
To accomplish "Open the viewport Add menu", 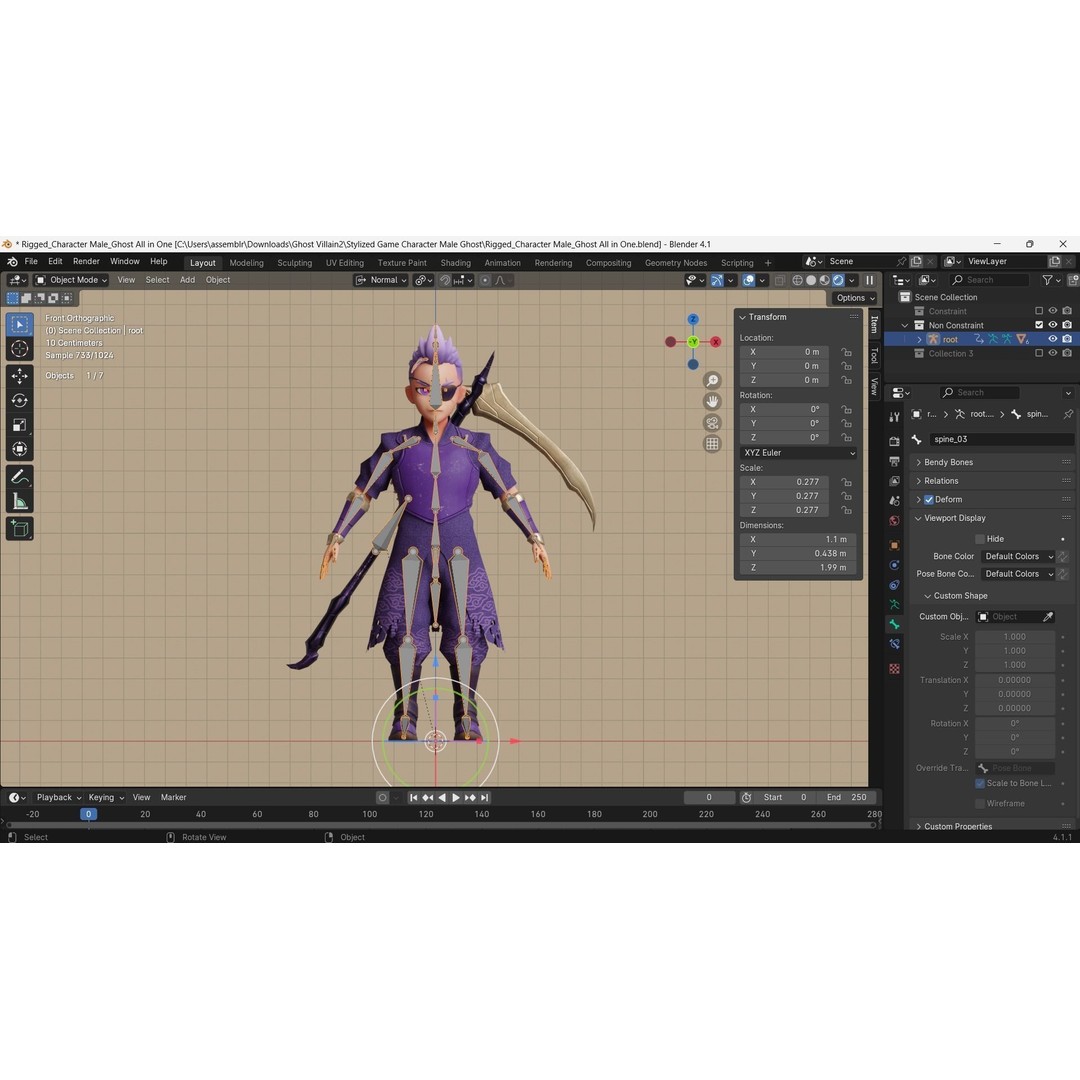I will [x=187, y=280].
